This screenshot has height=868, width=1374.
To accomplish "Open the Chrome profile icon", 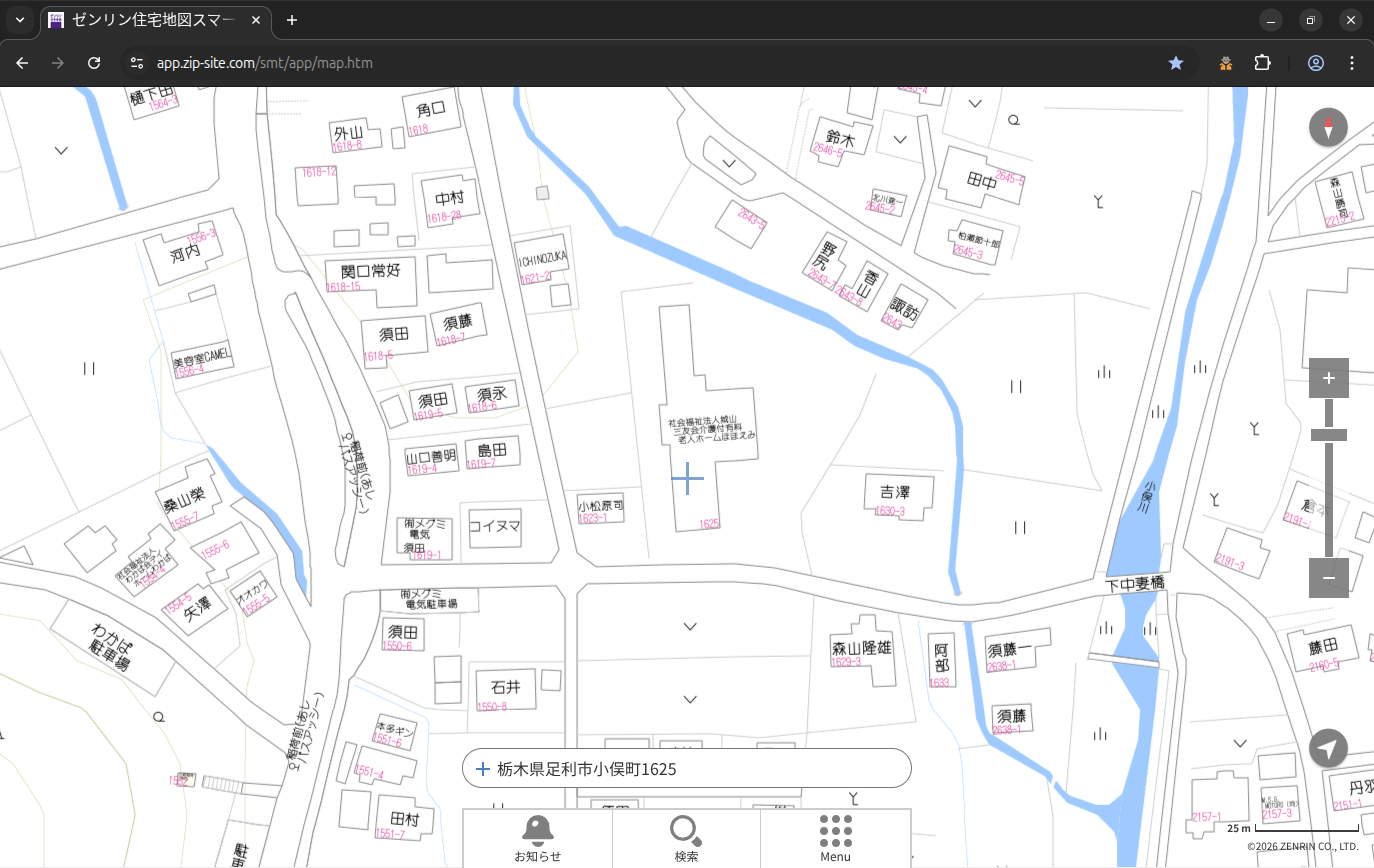I will coord(1315,63).
